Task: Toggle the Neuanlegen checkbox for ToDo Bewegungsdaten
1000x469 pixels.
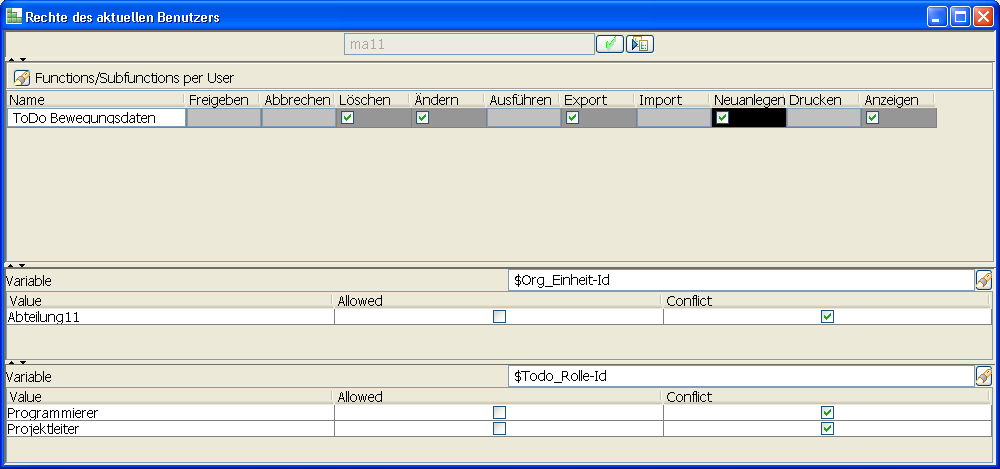Action: [x=723, y=118]
